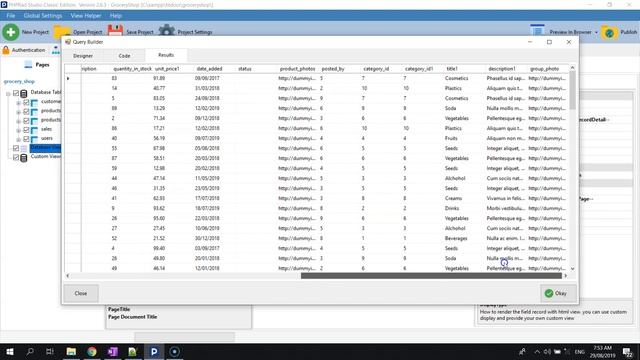Toggle the customers table checkbox
This screenshot has width=640, height=360.
click(26, 102)
